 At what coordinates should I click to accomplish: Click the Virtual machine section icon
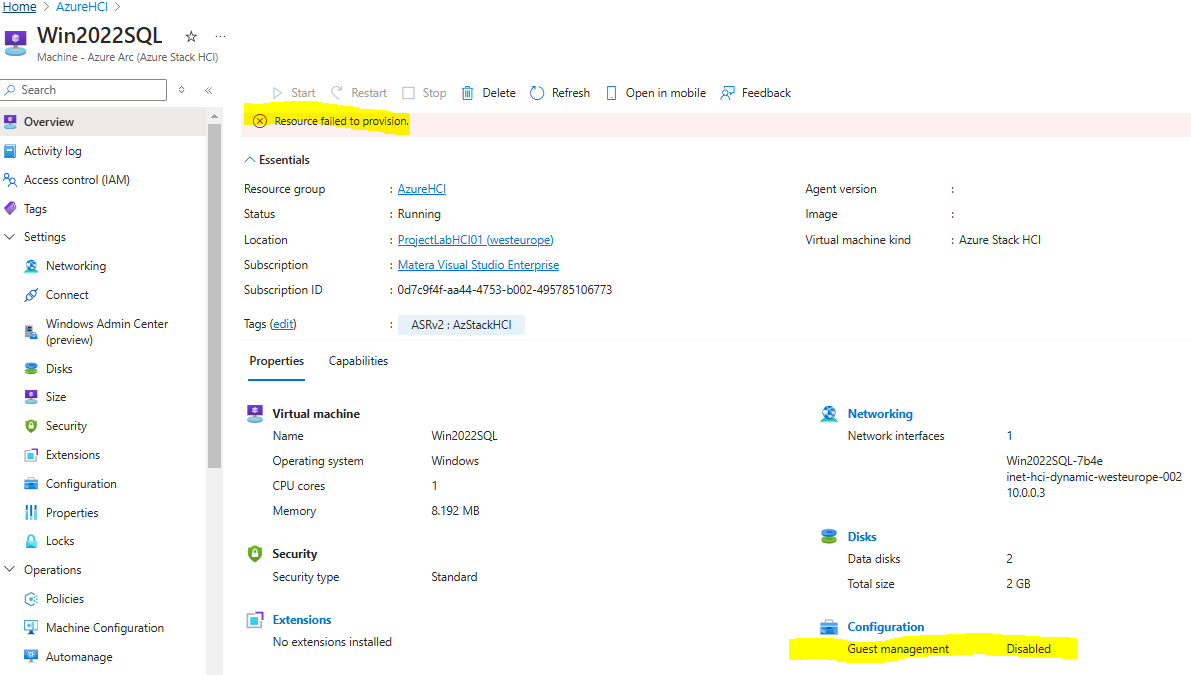tap(255, 414)
